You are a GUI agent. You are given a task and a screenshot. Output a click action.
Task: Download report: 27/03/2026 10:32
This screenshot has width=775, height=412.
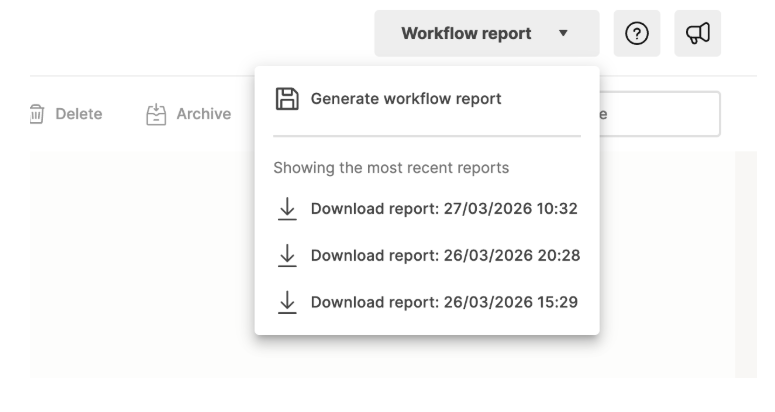click(444, 208)
